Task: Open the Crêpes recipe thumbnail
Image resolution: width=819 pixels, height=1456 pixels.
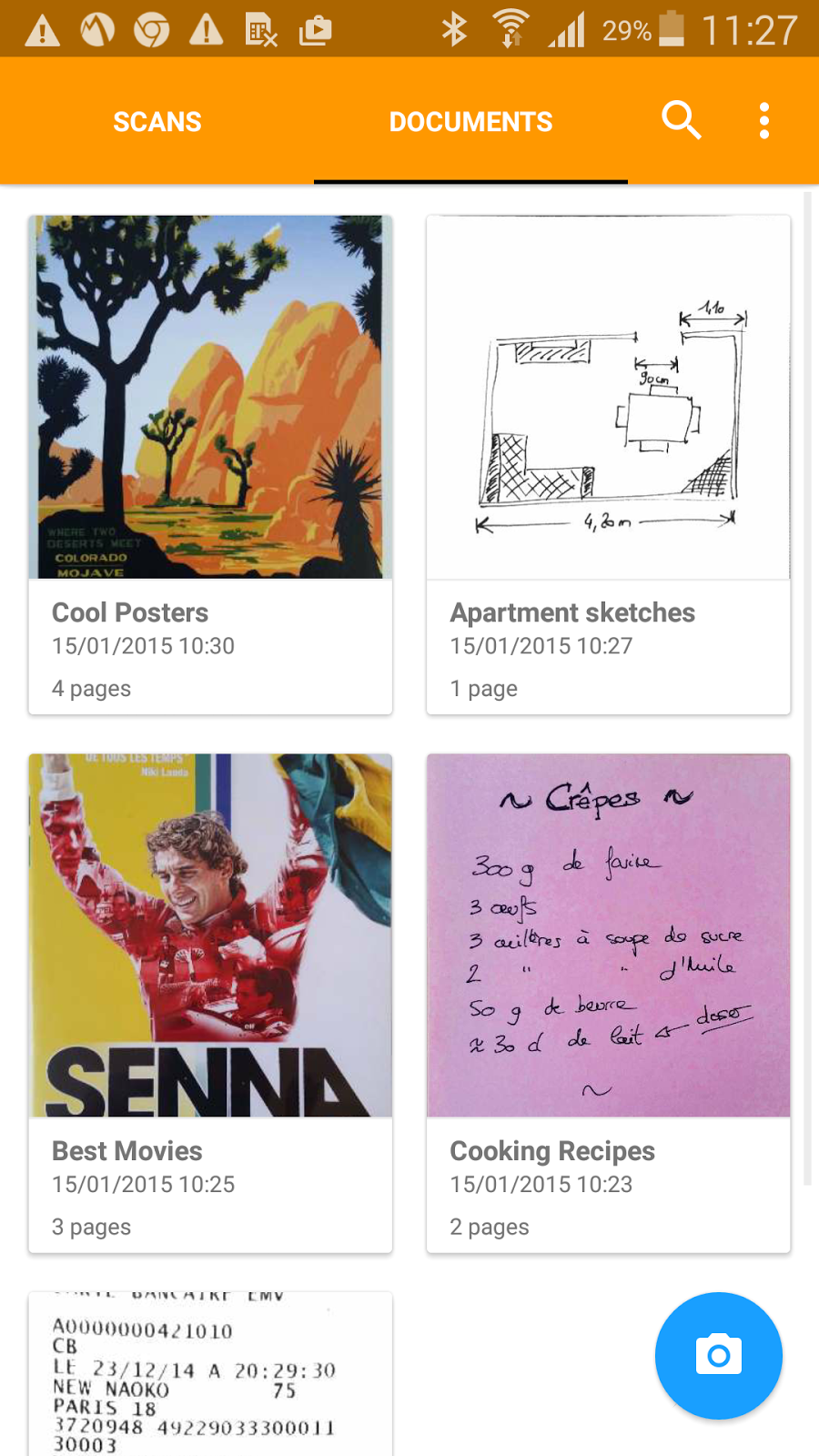Action: coord(609,935)
